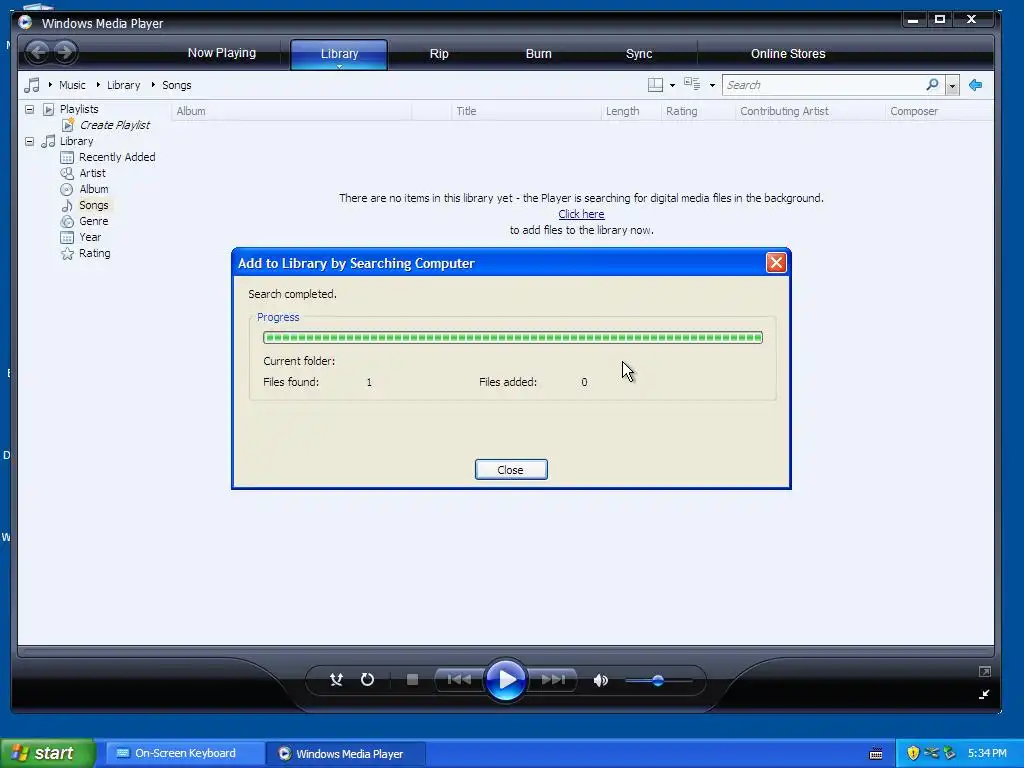Open the Library tab dropdown arrow

339,66
